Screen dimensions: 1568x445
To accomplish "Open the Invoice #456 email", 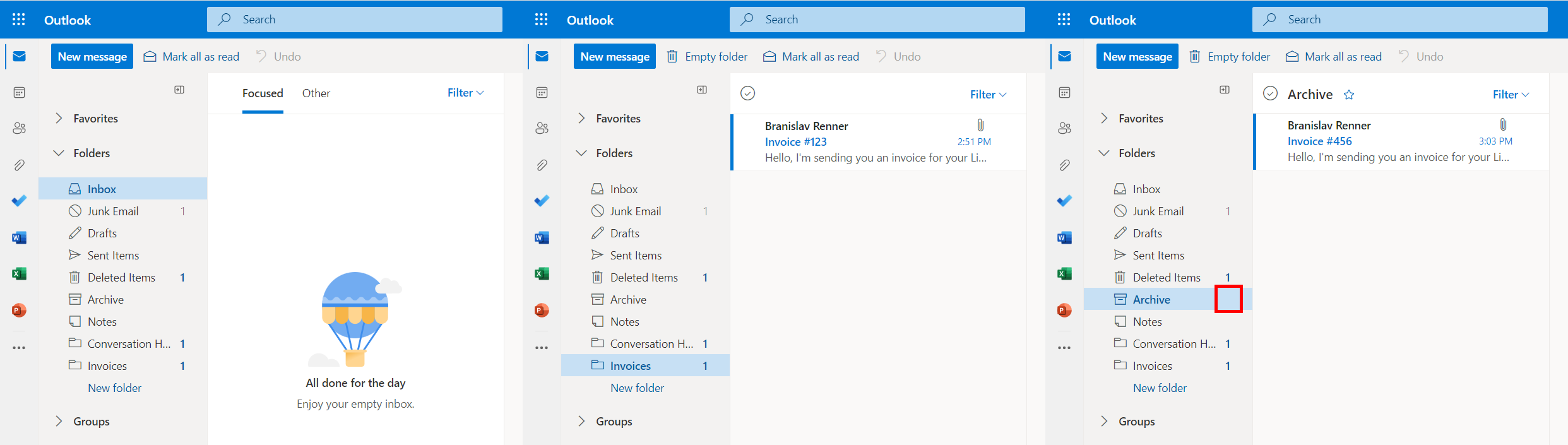I will click(x=1399, y=141).
